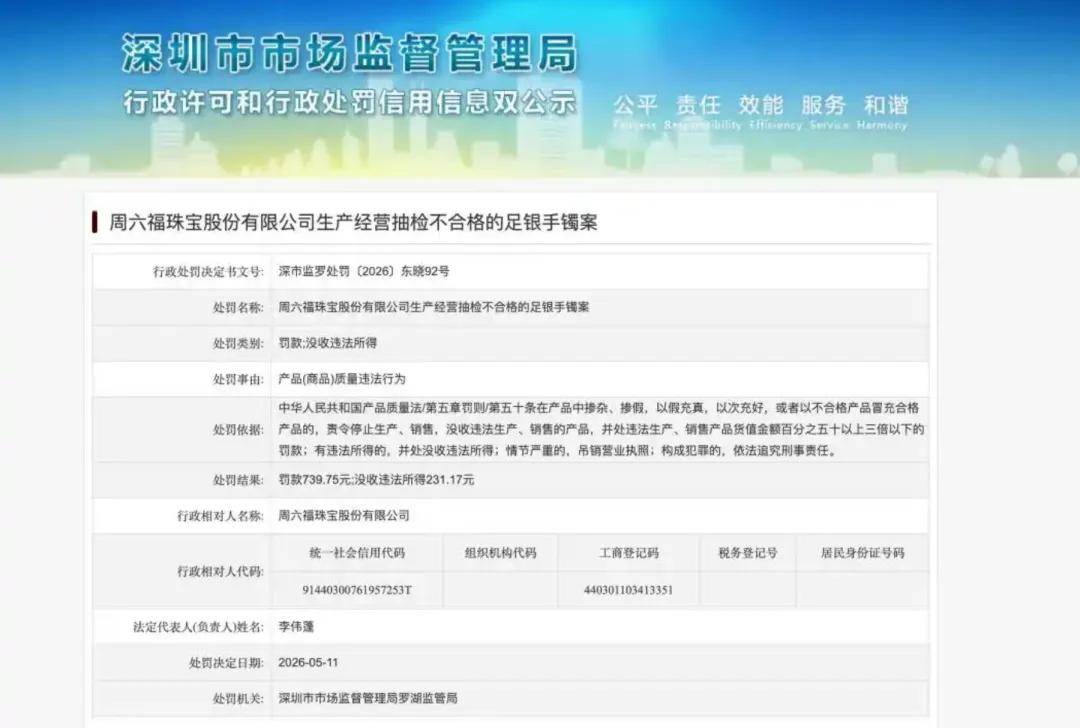Image resolution: width=1080 pixels, height=728 pixels.
Task: Click the case heading 周六福珠宝股份有限公司生产经营抽检不合格的足银手镯案
Action: click(x=353, y=222)
